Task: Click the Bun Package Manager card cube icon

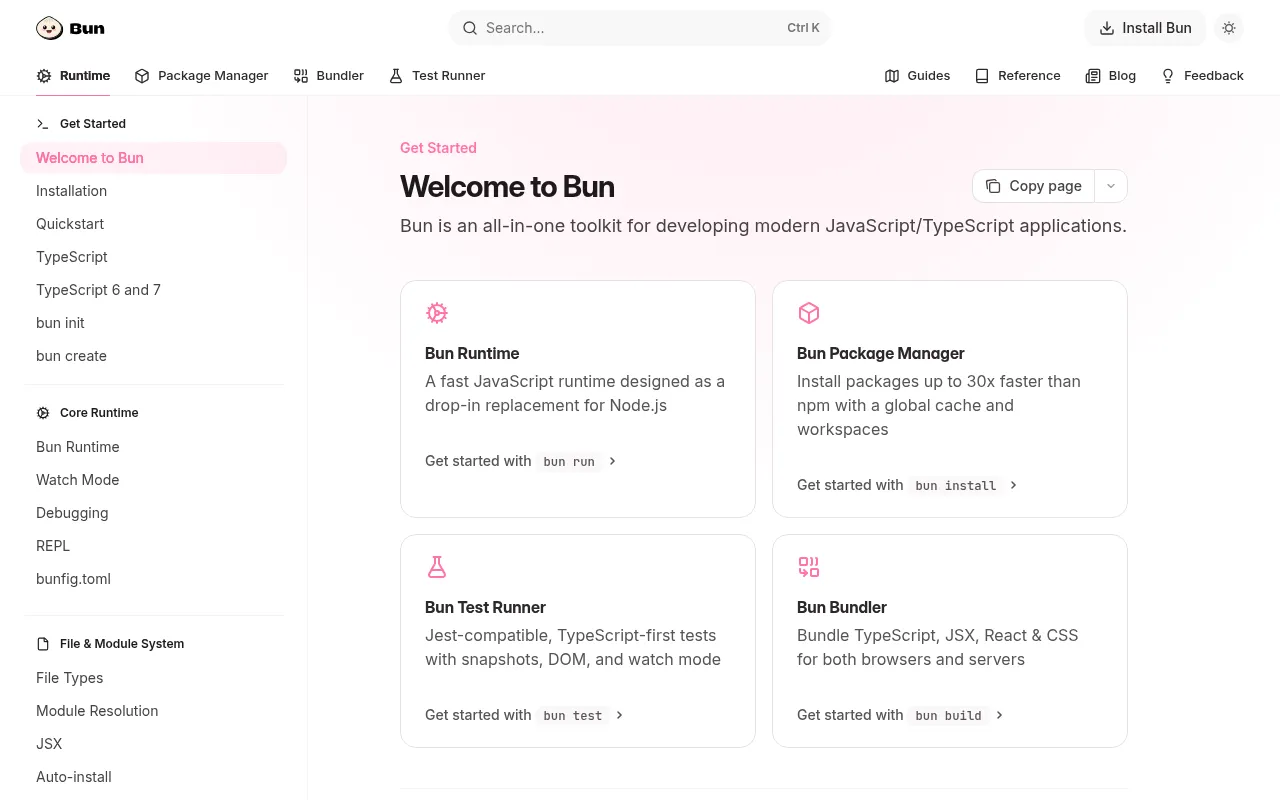Action: point(809,313)
